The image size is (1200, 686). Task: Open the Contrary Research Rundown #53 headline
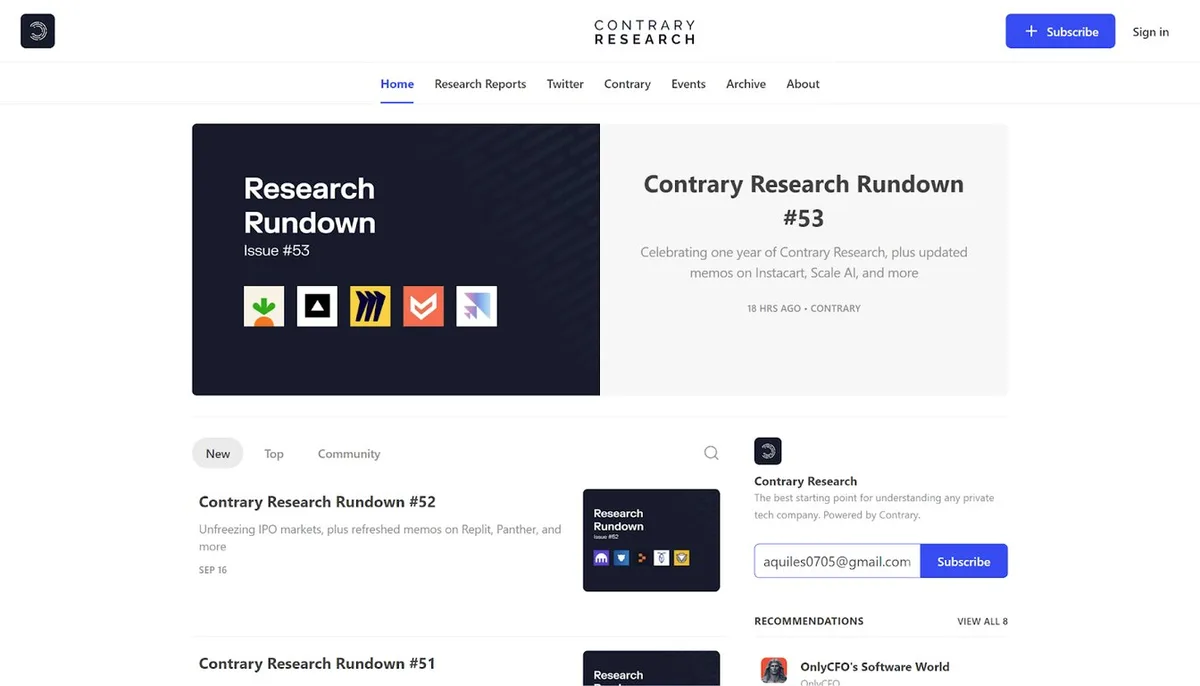pos(804,201)
